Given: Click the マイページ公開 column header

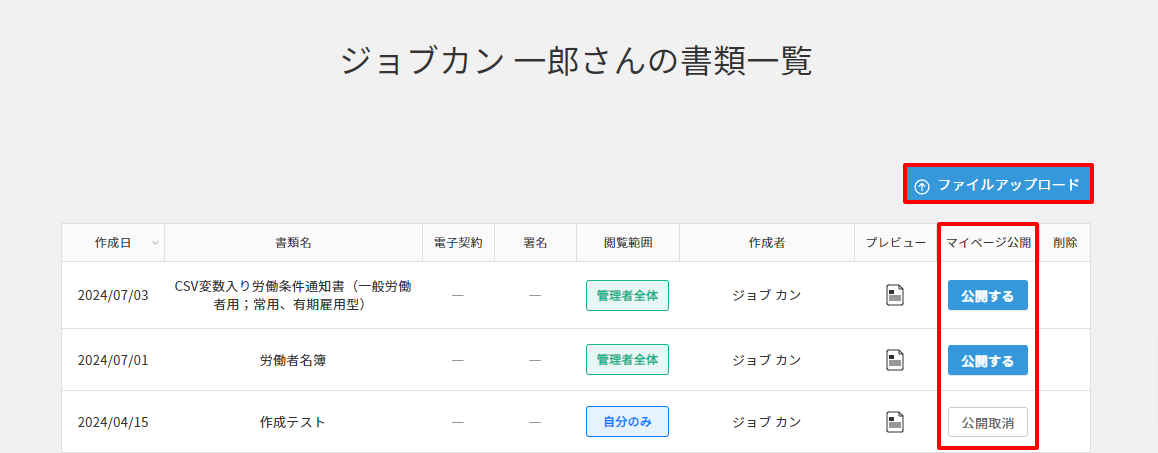Looking at the screenshot, I should coord(988,243).
